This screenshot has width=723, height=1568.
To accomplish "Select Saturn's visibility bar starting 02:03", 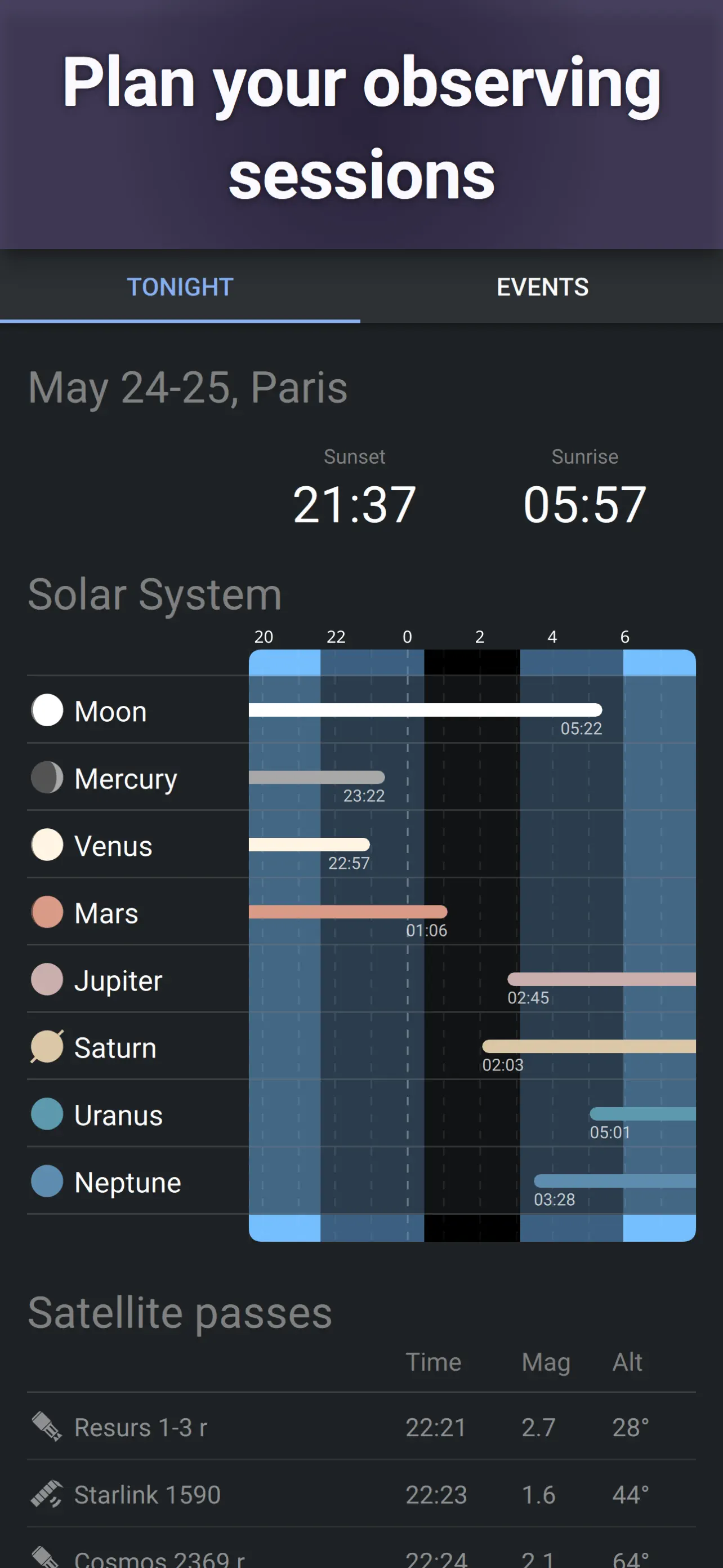I will (x=589, y=1046).
